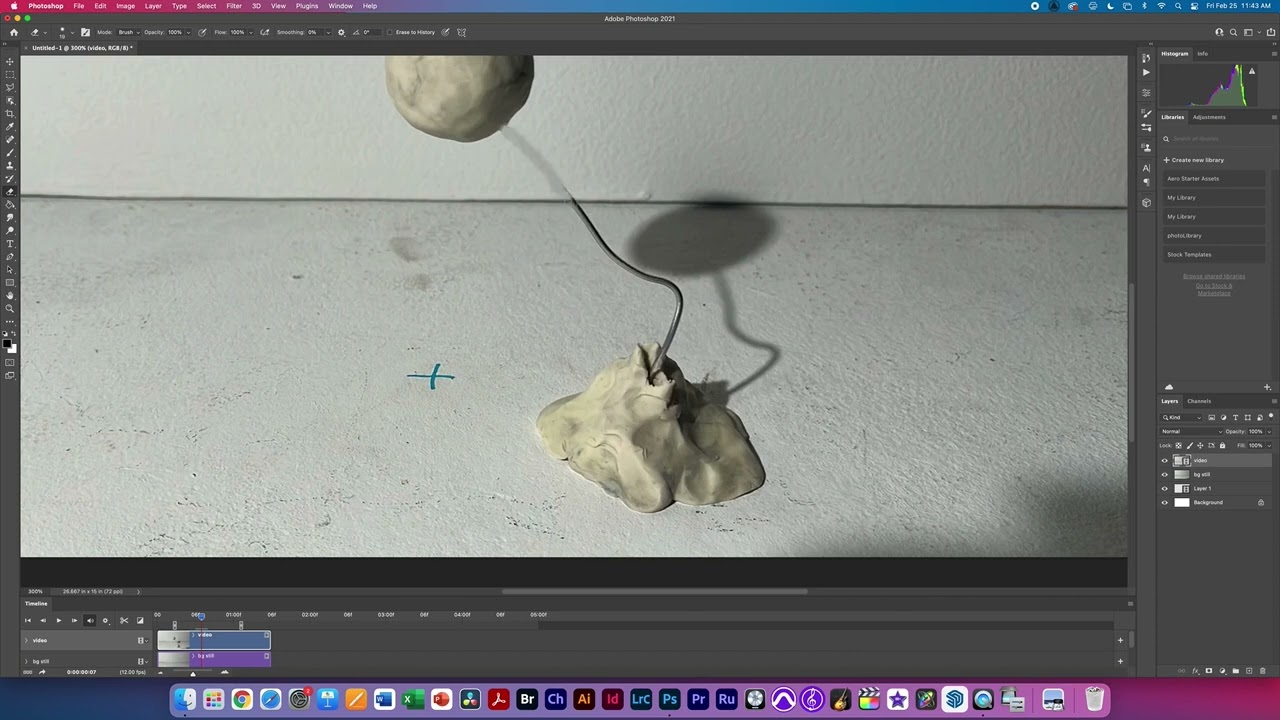Image resolution: width=1280 pixels, height=720 pixels.
Task: Open the layer Kind filter dropdown
Action: (1182, 417)
